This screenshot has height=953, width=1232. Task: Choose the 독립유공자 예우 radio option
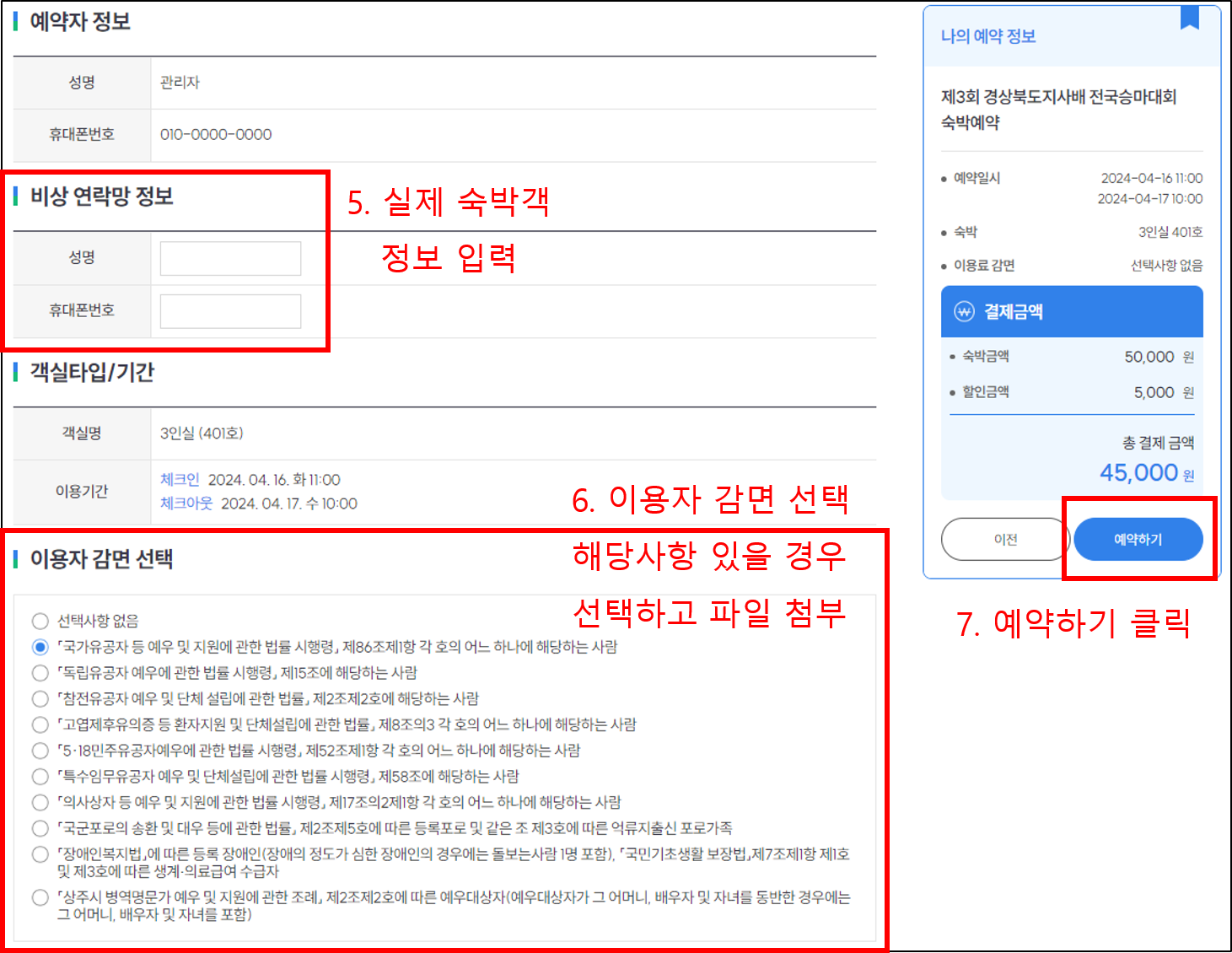click(x=40, y=673)
